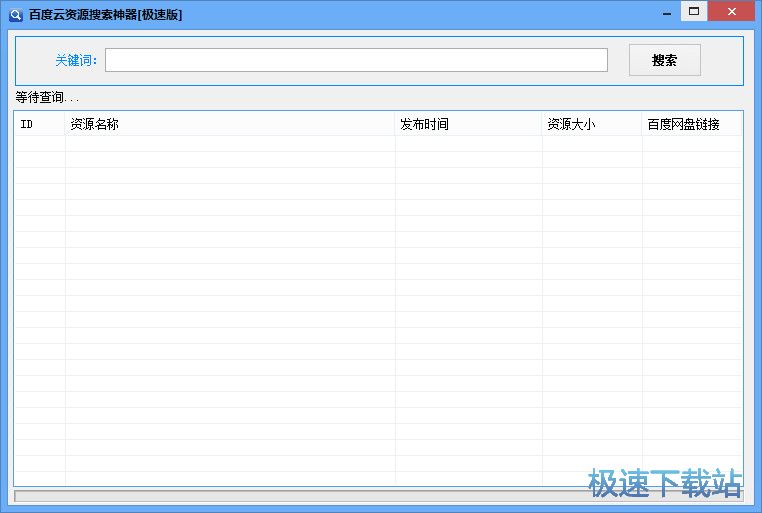Image resolution: width=762 pixels, height=513 pixels.
Task: Maximize the search tool window
Action: point(694,12)
